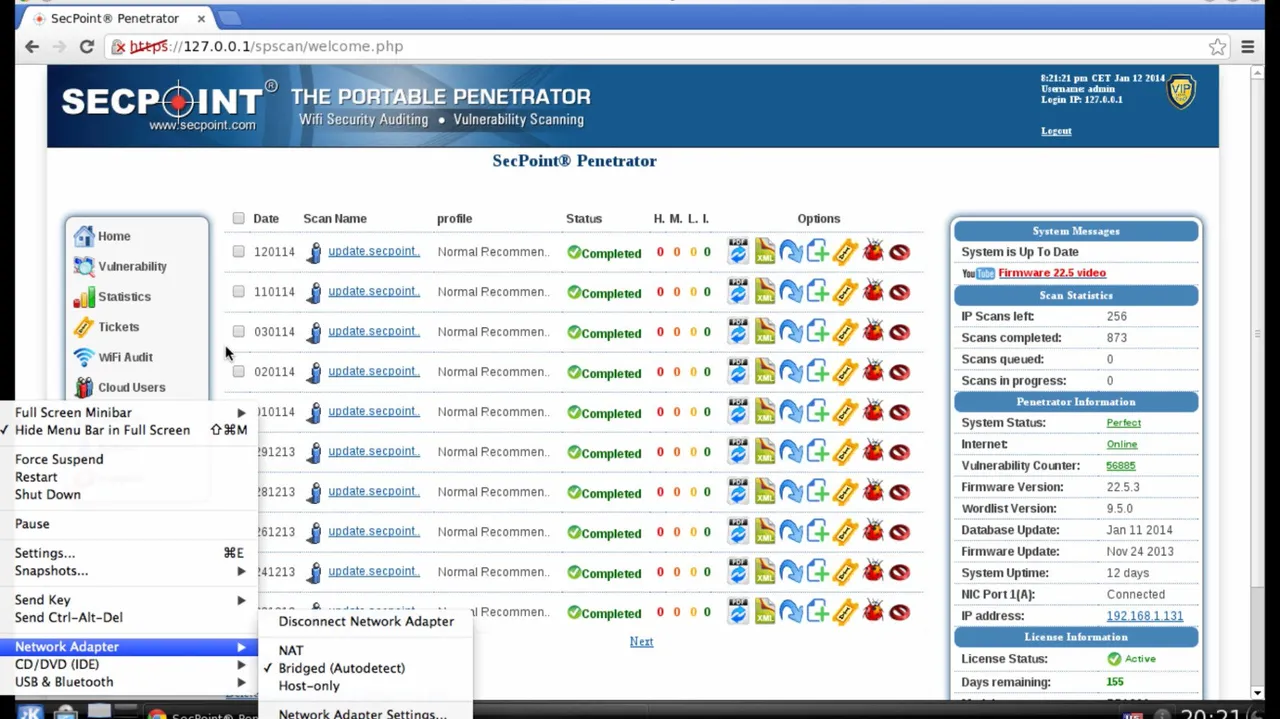Reload the page in the browser
The height and width of the screenshot is (719, 1280).
click(86, 46)
